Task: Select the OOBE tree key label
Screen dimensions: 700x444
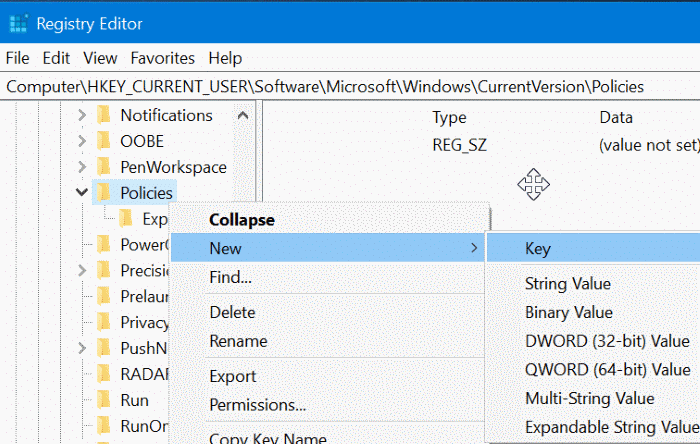Action: click(142, 141)
